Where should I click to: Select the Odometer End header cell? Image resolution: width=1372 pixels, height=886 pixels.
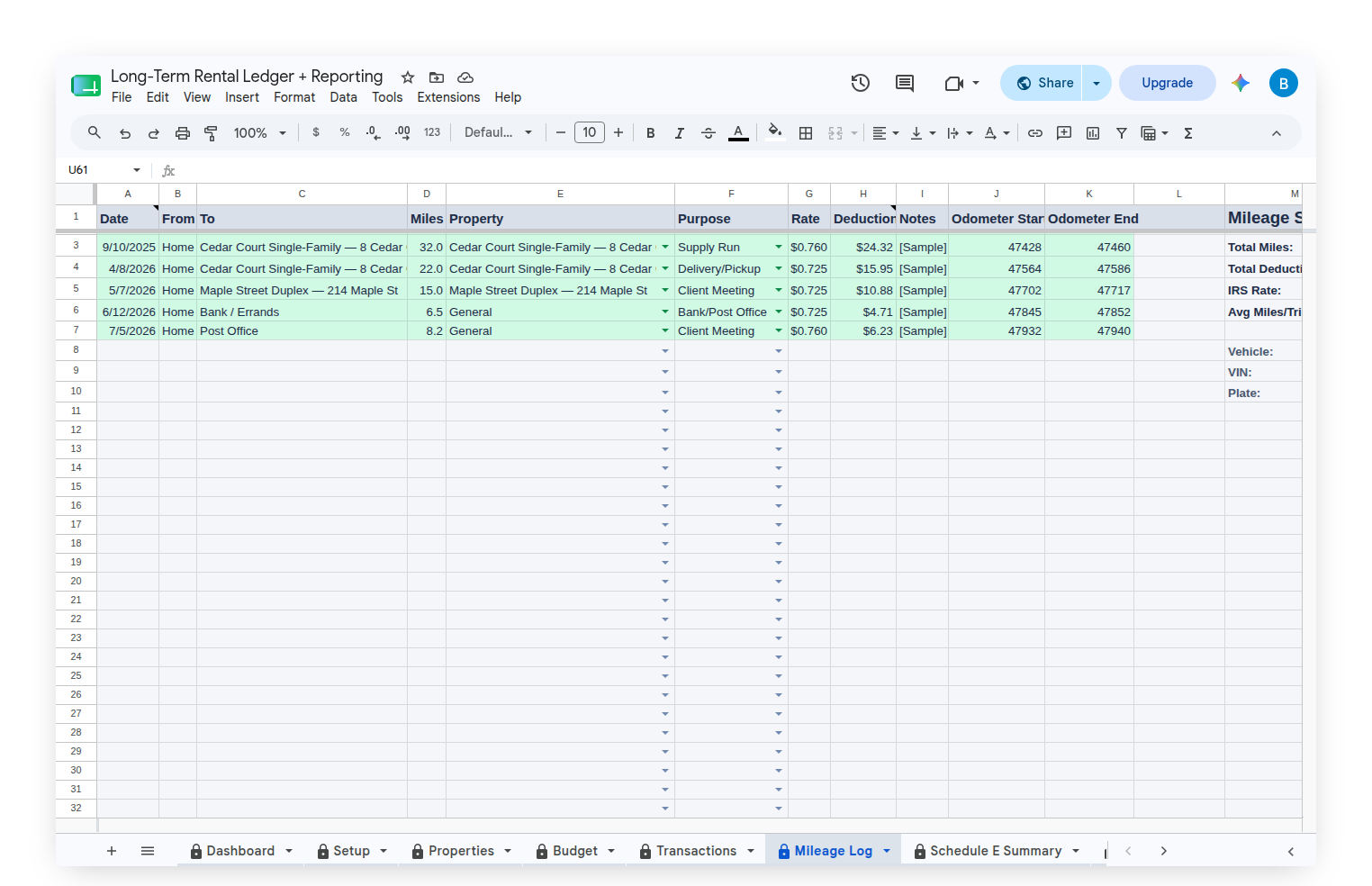tap(1089, 218)
